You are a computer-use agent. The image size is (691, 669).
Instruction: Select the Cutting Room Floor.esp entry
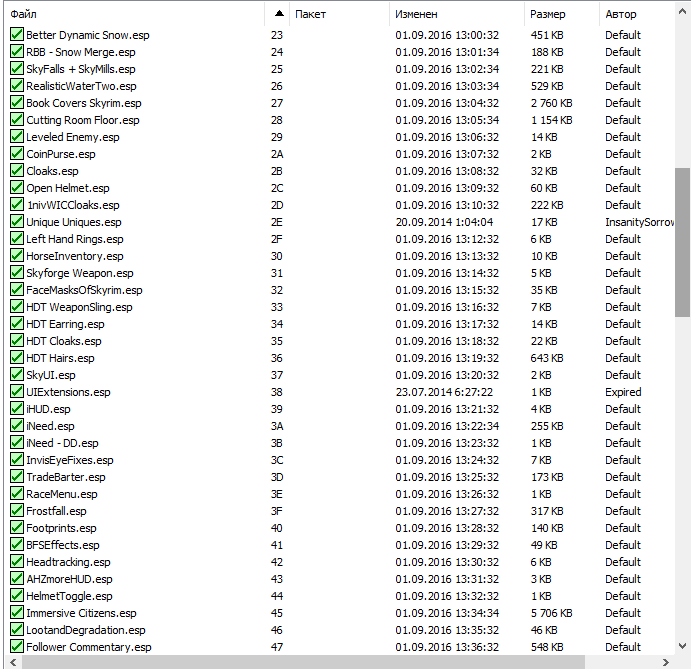click(83, 120)
